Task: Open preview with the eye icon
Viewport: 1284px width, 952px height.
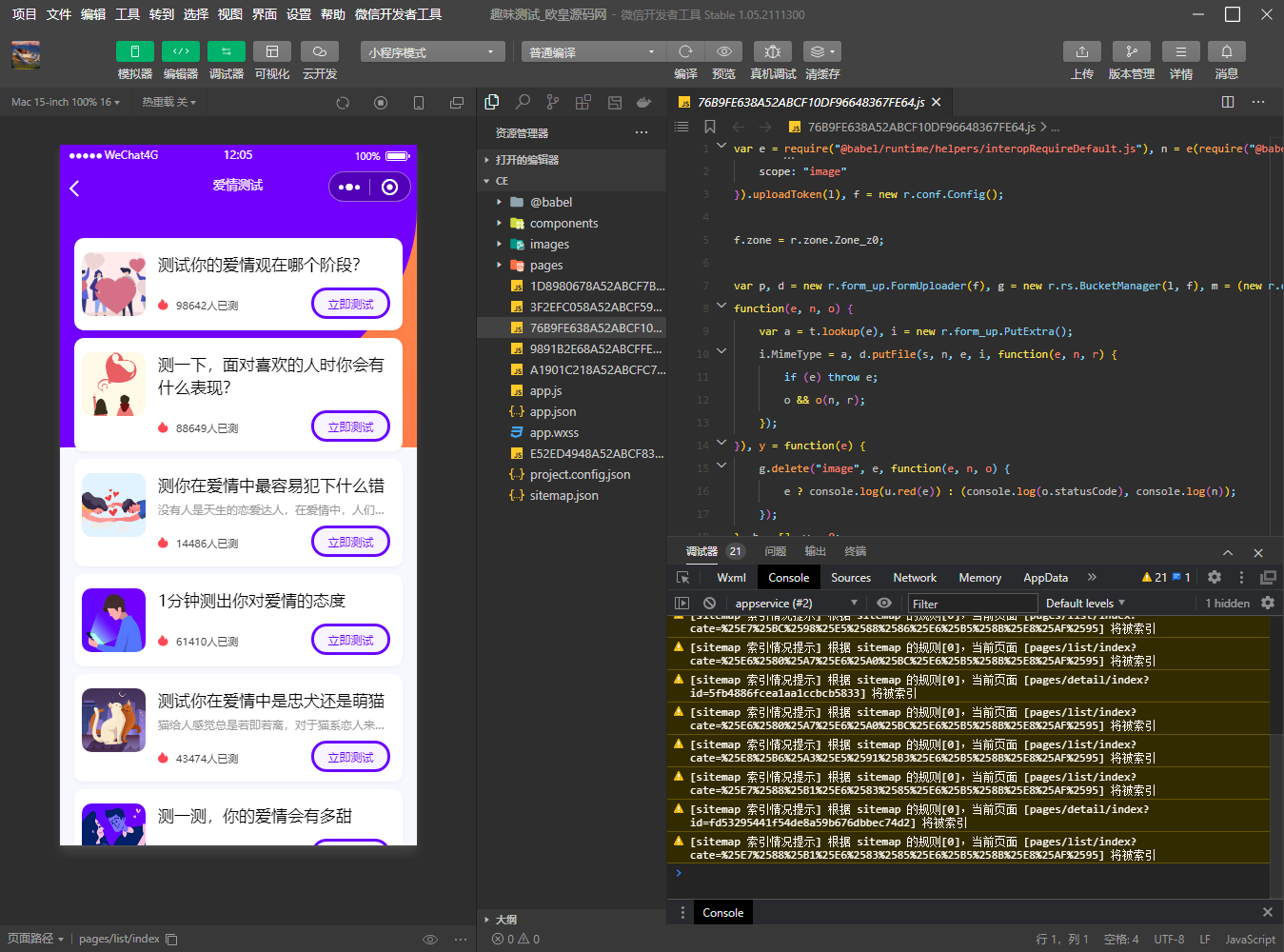Action: pyautogui.click(x=724, y=51)
